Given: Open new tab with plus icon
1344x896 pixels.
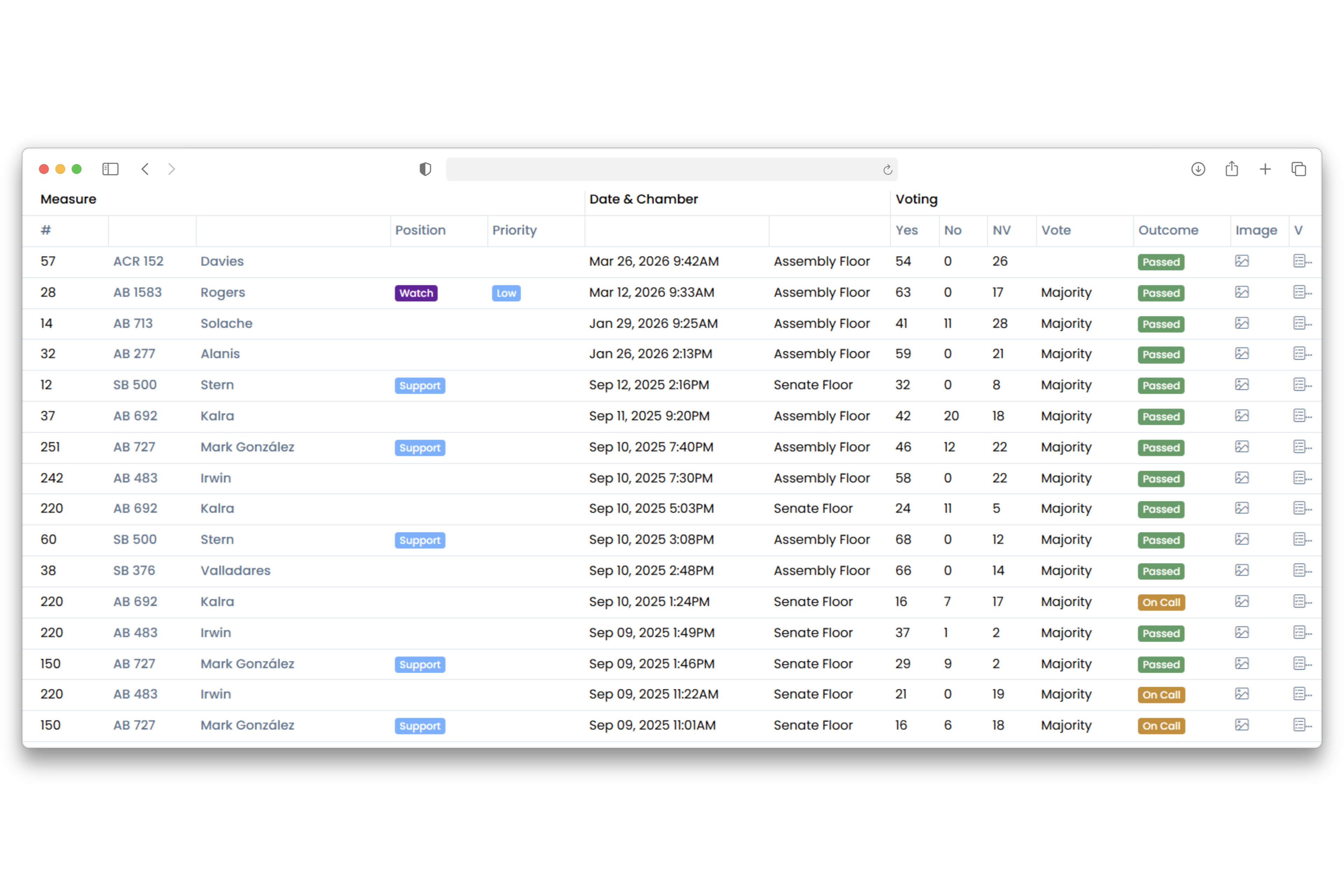Looking at the screenshot, I should pos(1265,169).
